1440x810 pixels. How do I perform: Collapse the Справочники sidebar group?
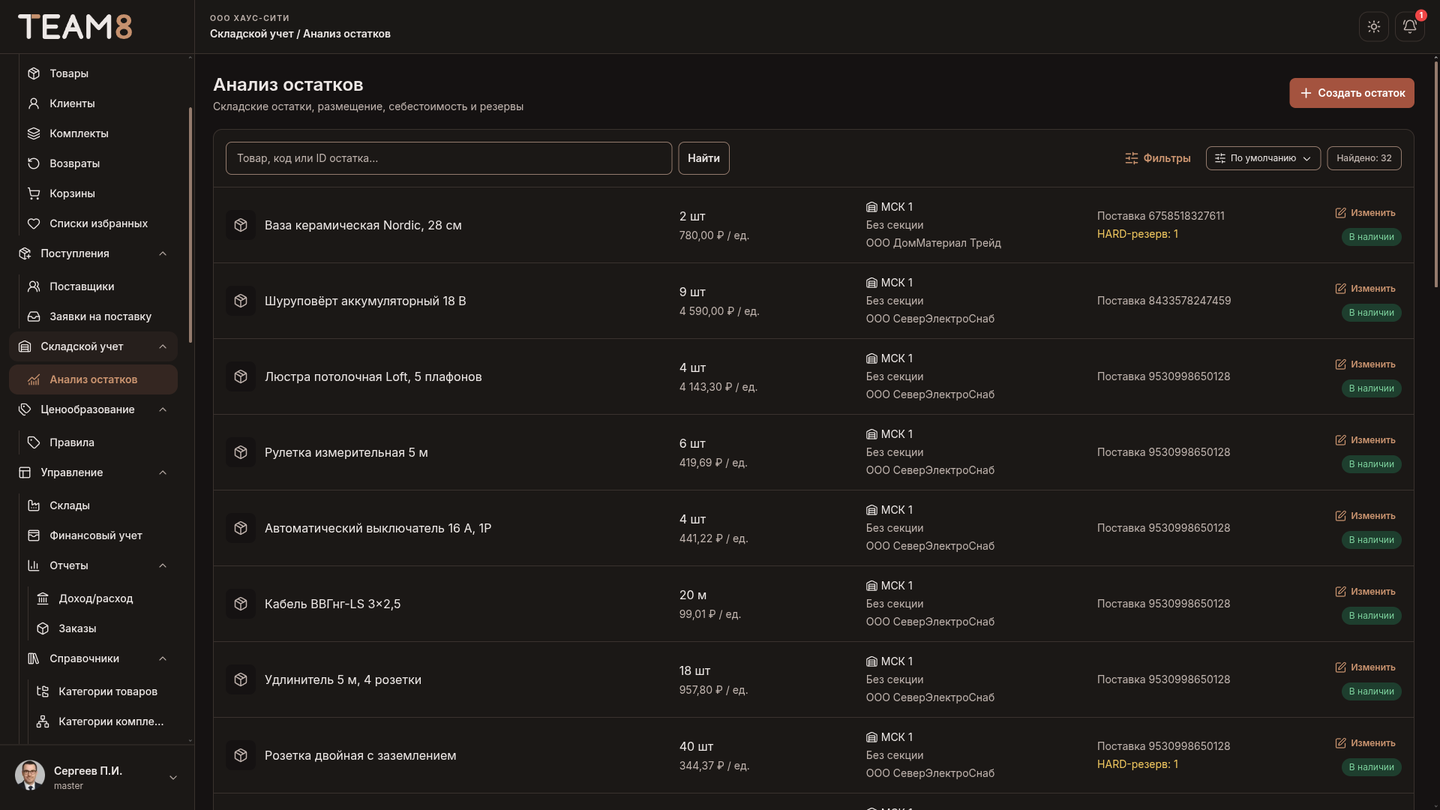click(x=163, y=659)
